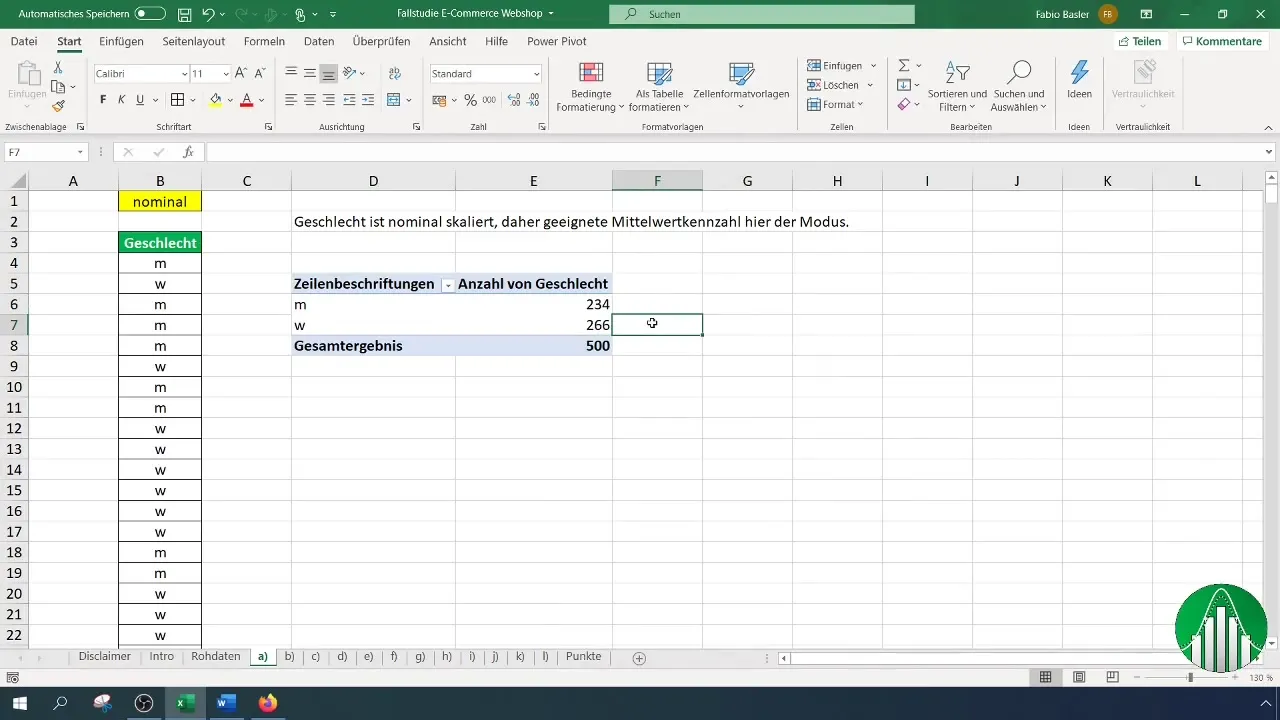The height and width of the screenshot is (720, 1280).
Task: Click the red font color A
Action: pyautogui.click(x=246, y=100)
